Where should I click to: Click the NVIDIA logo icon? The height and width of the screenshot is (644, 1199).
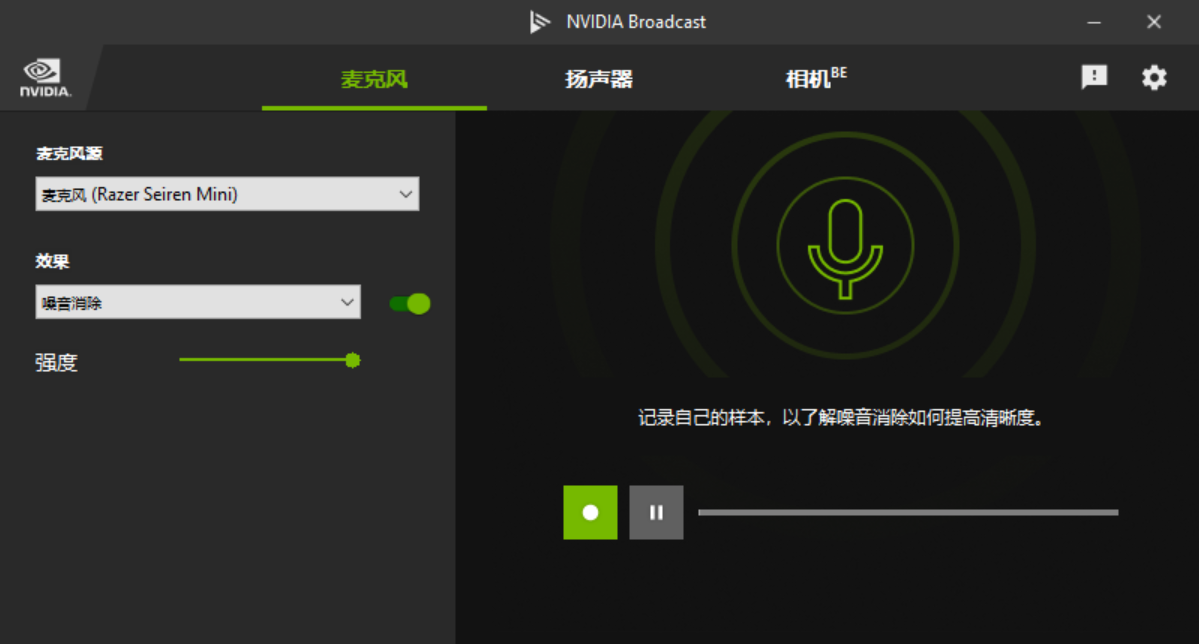coord(45,78)
